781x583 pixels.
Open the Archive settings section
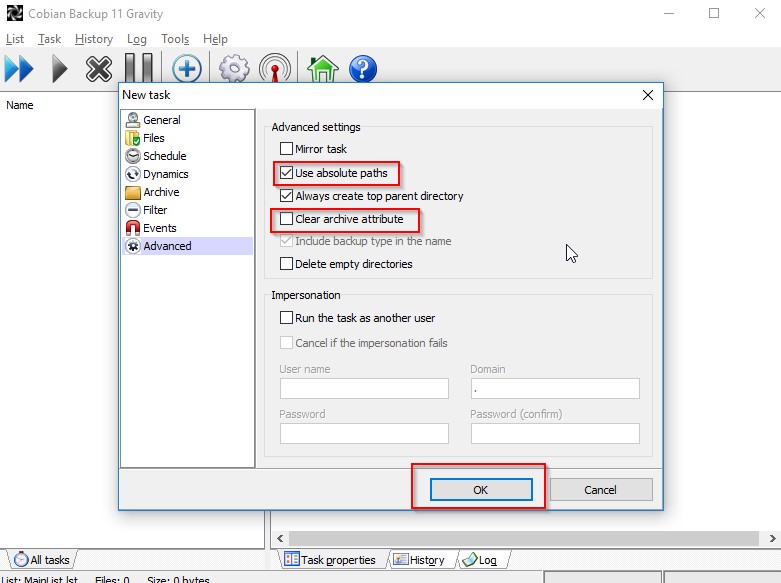coord(161,192)
